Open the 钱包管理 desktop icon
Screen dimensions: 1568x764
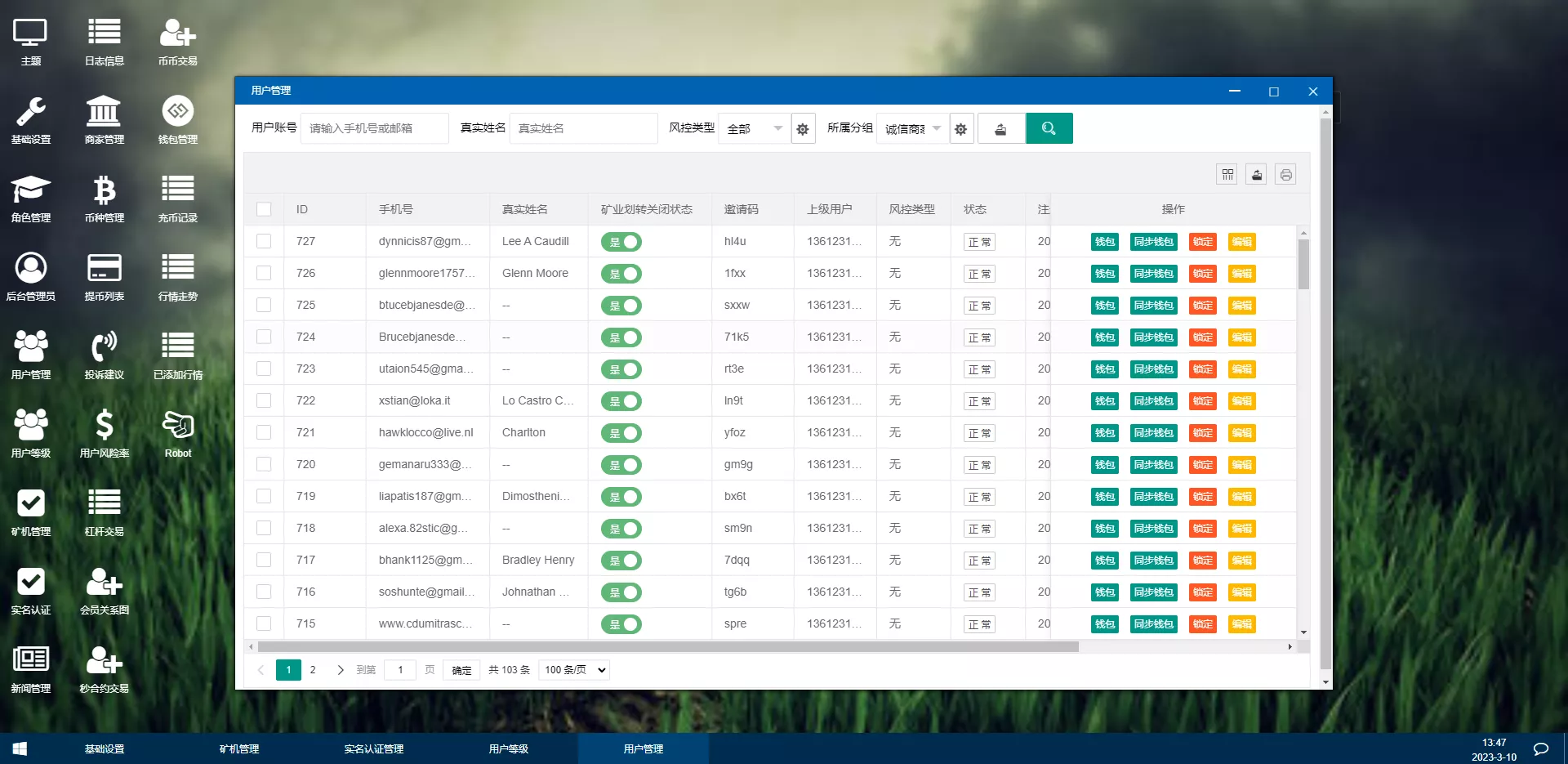(177, 119)
